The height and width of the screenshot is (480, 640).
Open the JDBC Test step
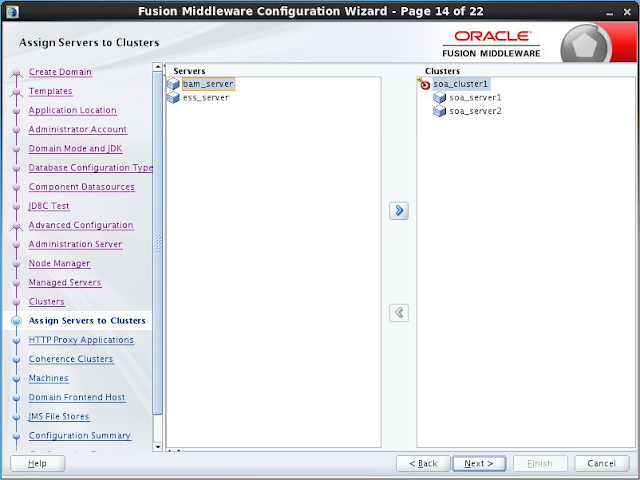(49, 206)
